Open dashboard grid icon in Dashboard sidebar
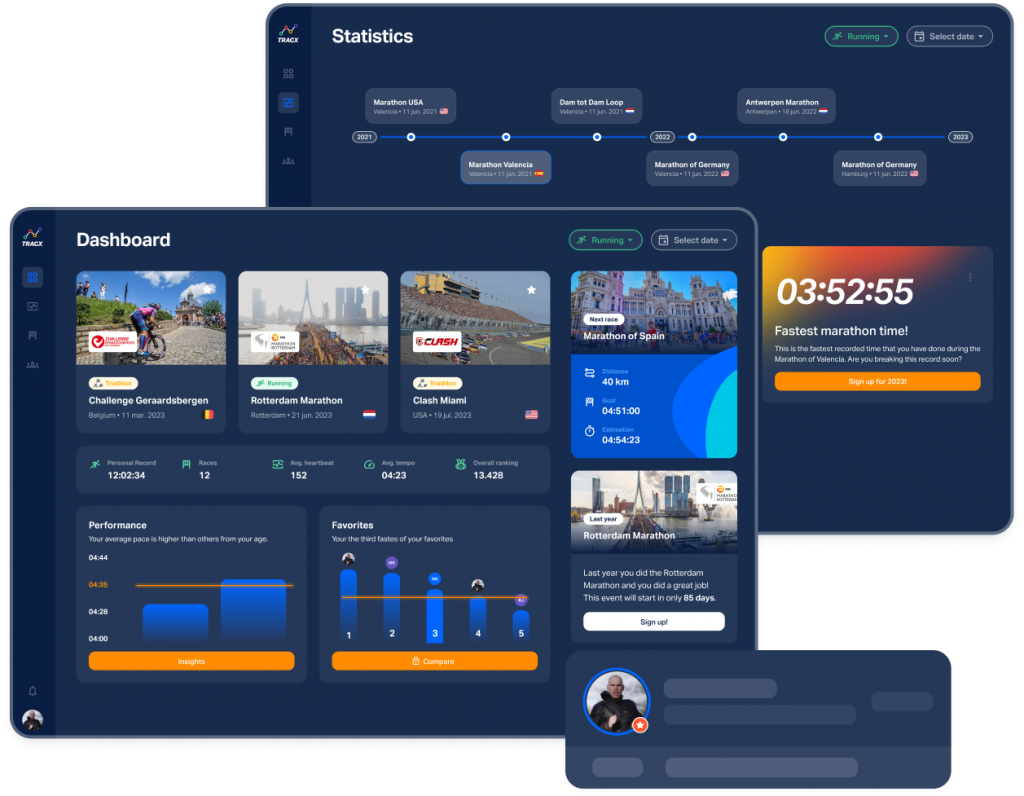This screenshot has width=1024, height=796. [x=32, y=277]
